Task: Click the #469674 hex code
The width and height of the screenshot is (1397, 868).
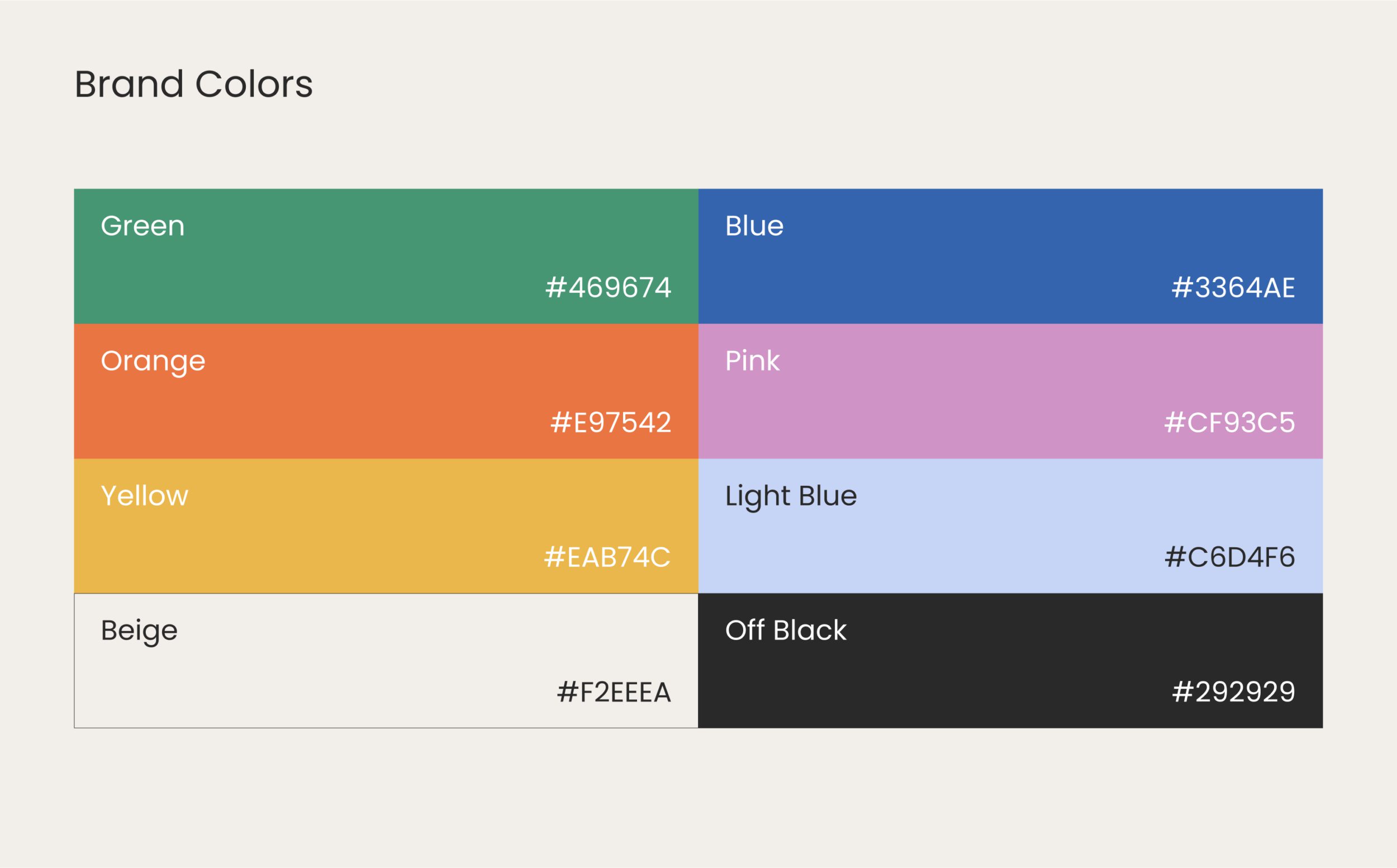Action: [608, 288]
